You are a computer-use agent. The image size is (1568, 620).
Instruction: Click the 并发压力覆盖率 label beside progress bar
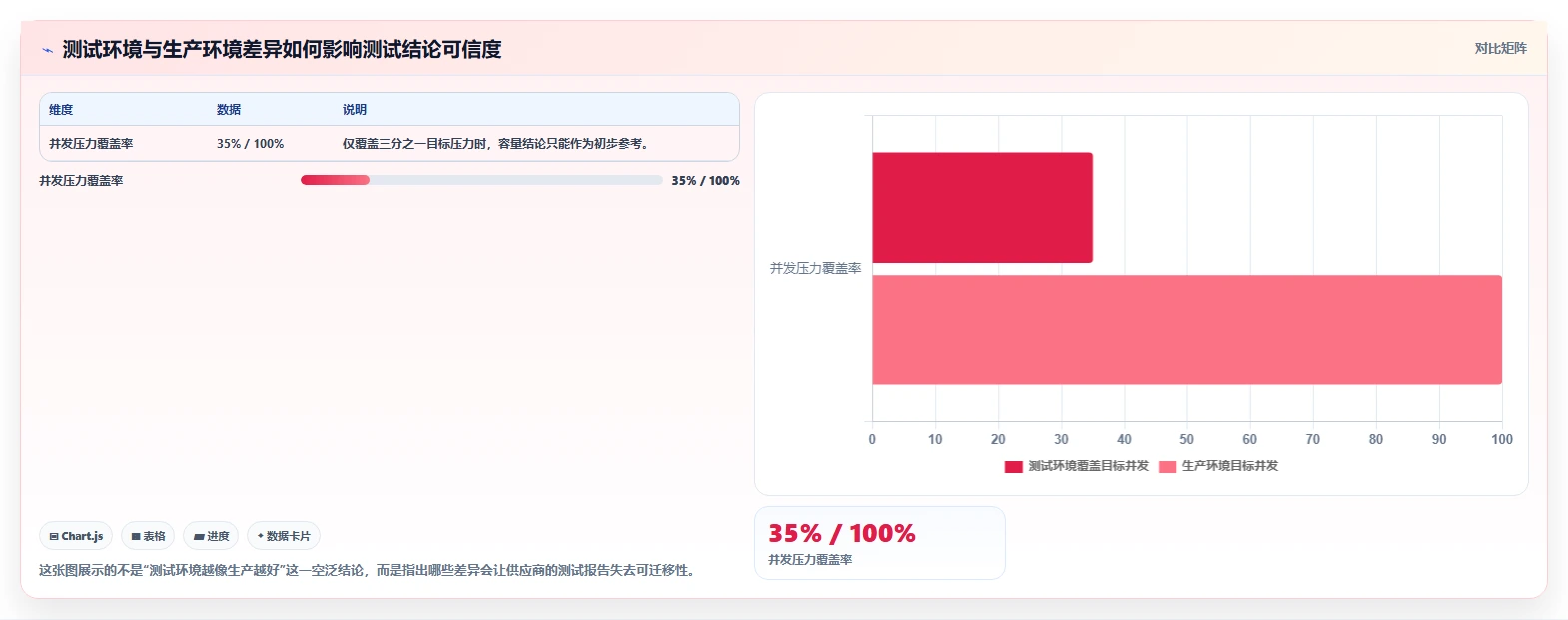(81, 181)
